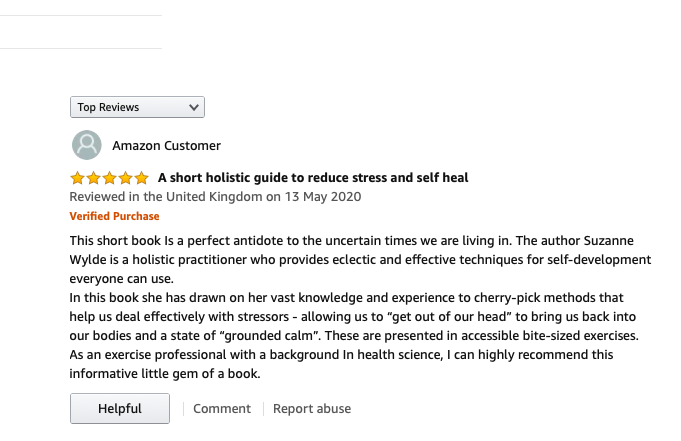Screen dimensions: 681x441
Task: Click the chevron arrow on Top Reviews
Action: pyautogui.click(x=194, y=107)
